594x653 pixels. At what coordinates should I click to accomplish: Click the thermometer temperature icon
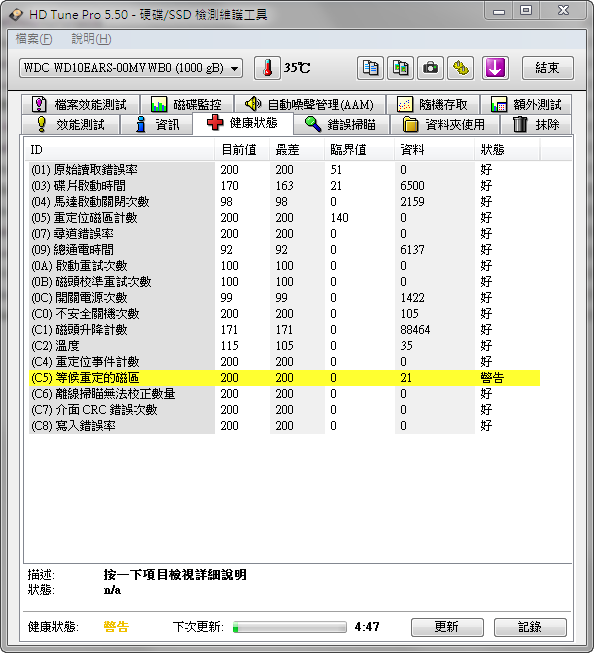point(267,68)
